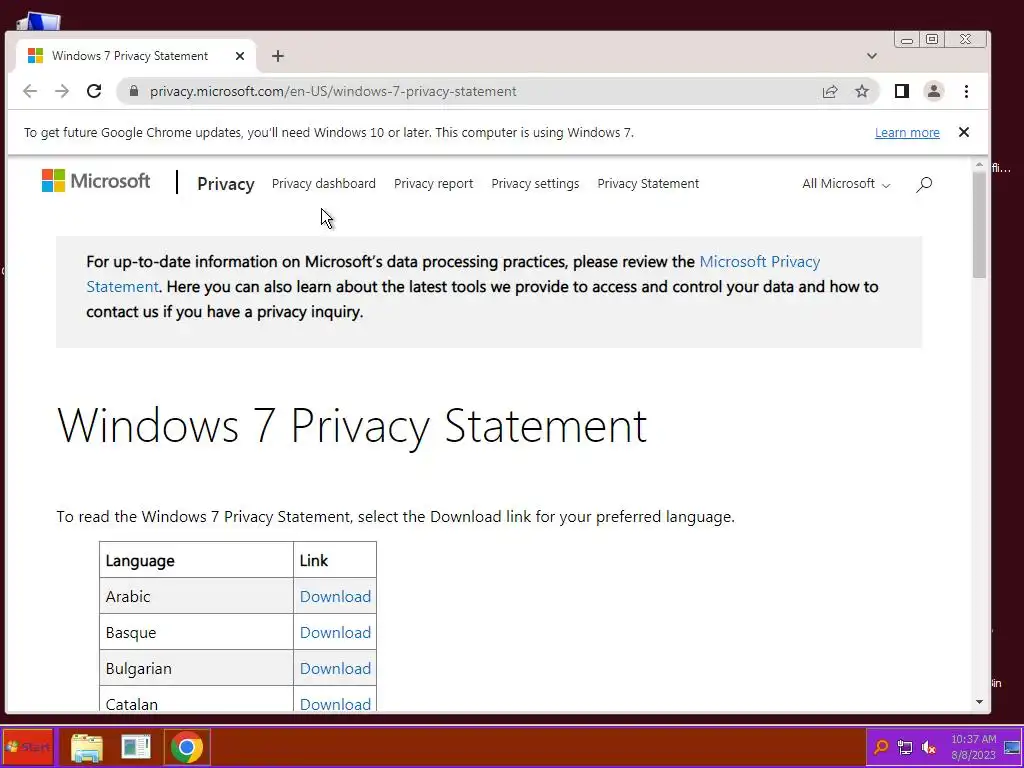The height and width of the screenshot is (768, 1024).
Task: Expand the All Microsoft dropdown
Action: [x=846, y=184]
